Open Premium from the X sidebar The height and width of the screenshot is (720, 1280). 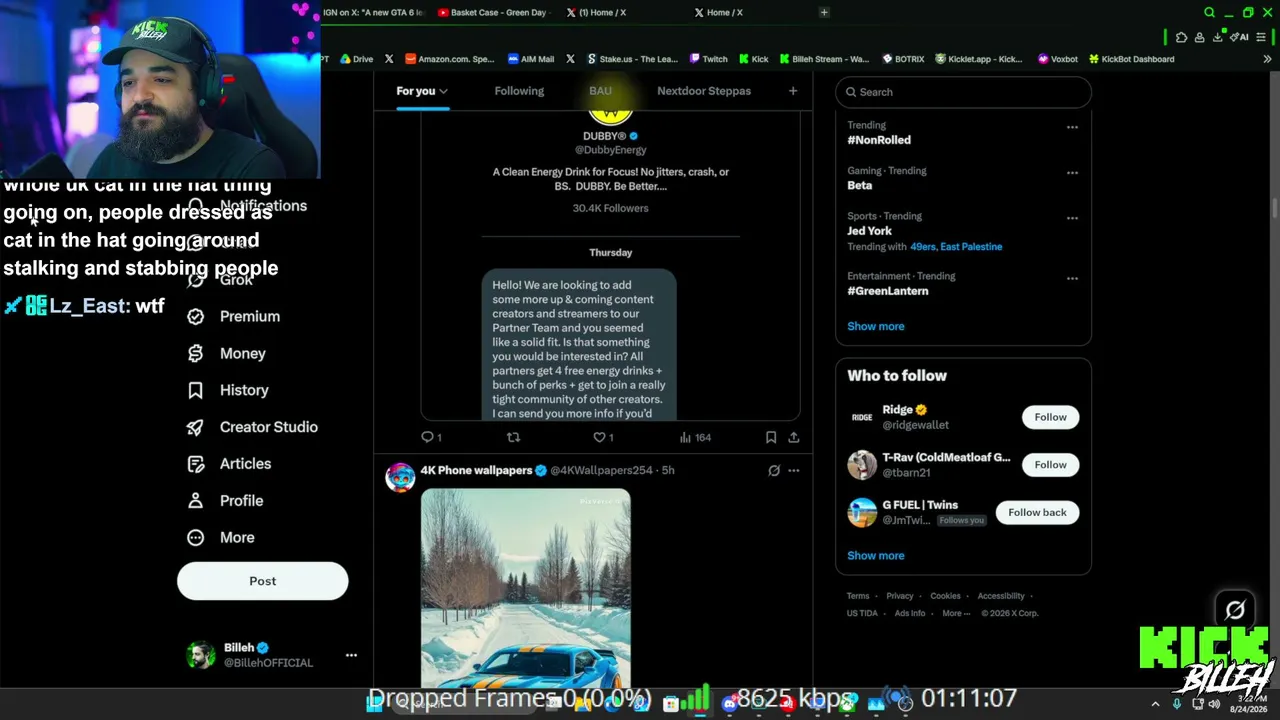click(233, 316)
